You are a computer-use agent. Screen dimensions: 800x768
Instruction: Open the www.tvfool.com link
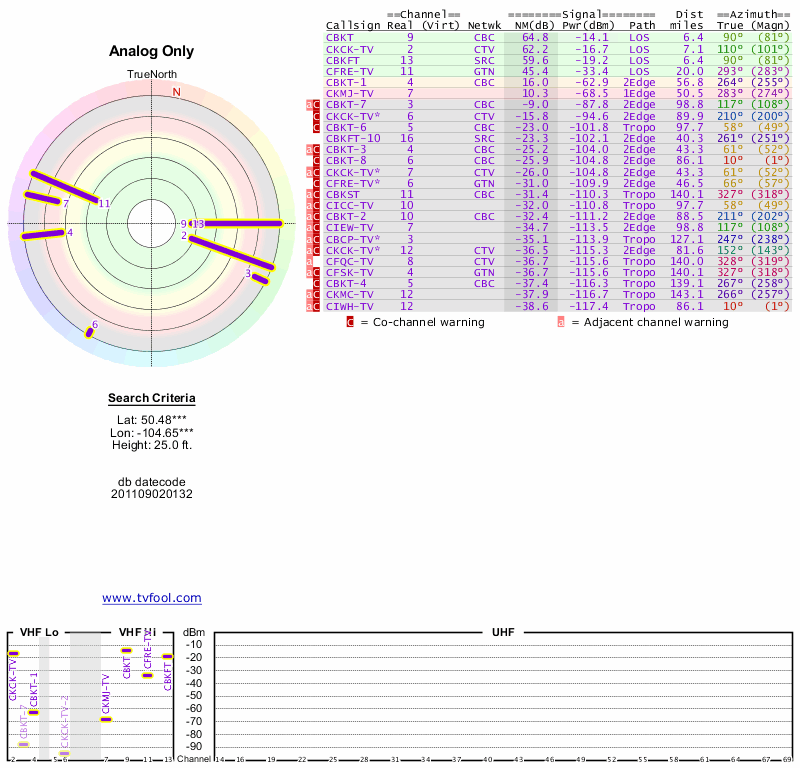tap(151, 598)
